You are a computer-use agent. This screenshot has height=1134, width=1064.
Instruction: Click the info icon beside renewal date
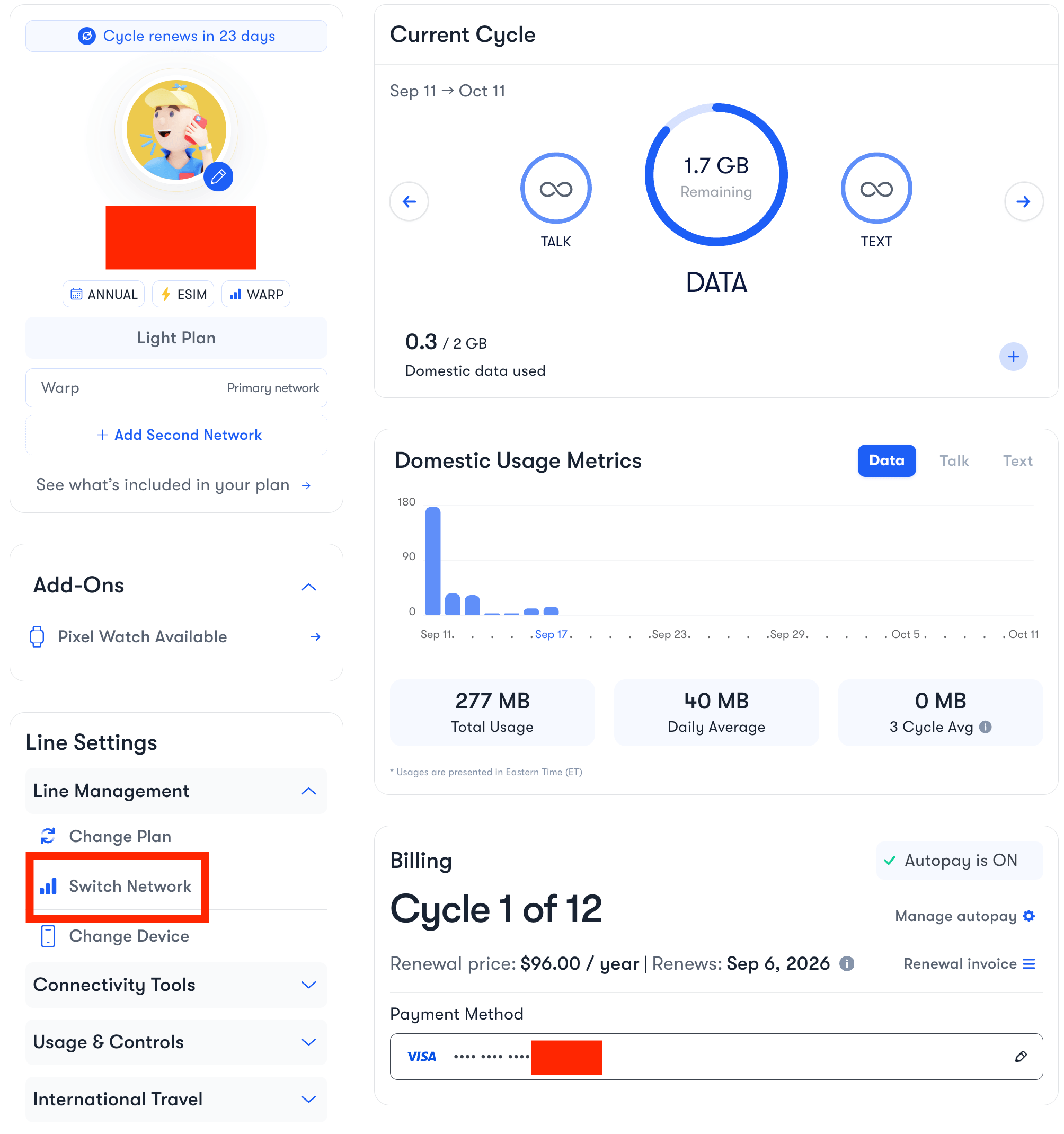coord(847,963)
